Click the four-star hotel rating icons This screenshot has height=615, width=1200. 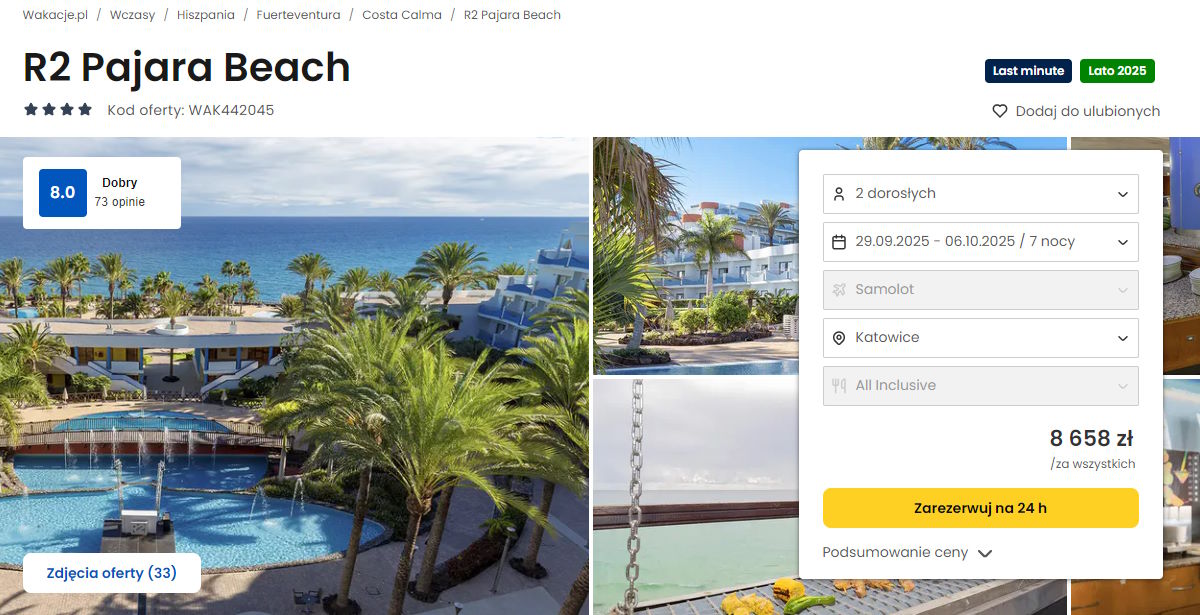(x=58, y=110)
